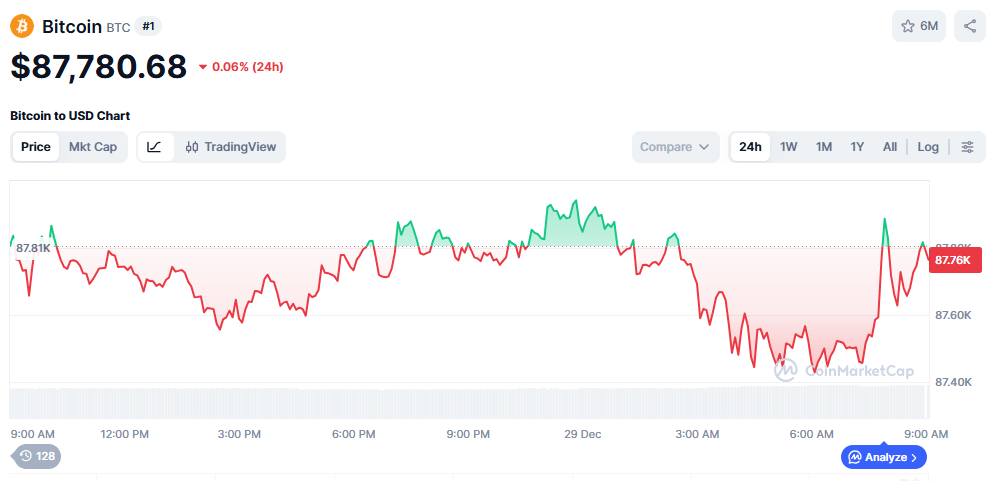This screenshot has width=996, height=481.
Task: Click the volume range bar below chart
Action: click(468, 402)
